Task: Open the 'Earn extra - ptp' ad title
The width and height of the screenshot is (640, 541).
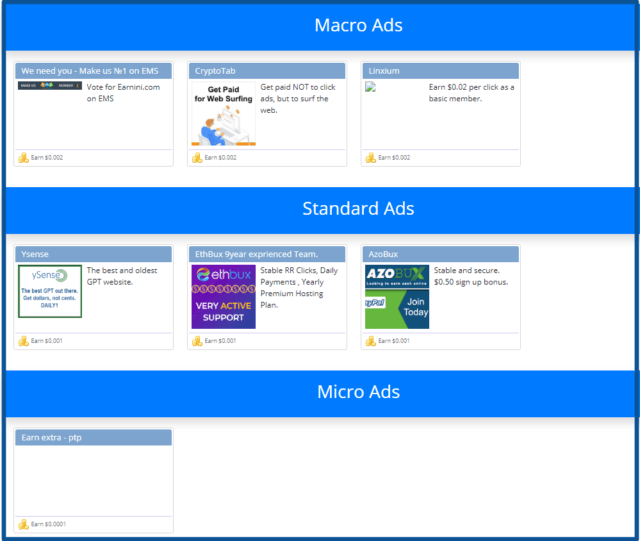Action: tap(93, 437)
